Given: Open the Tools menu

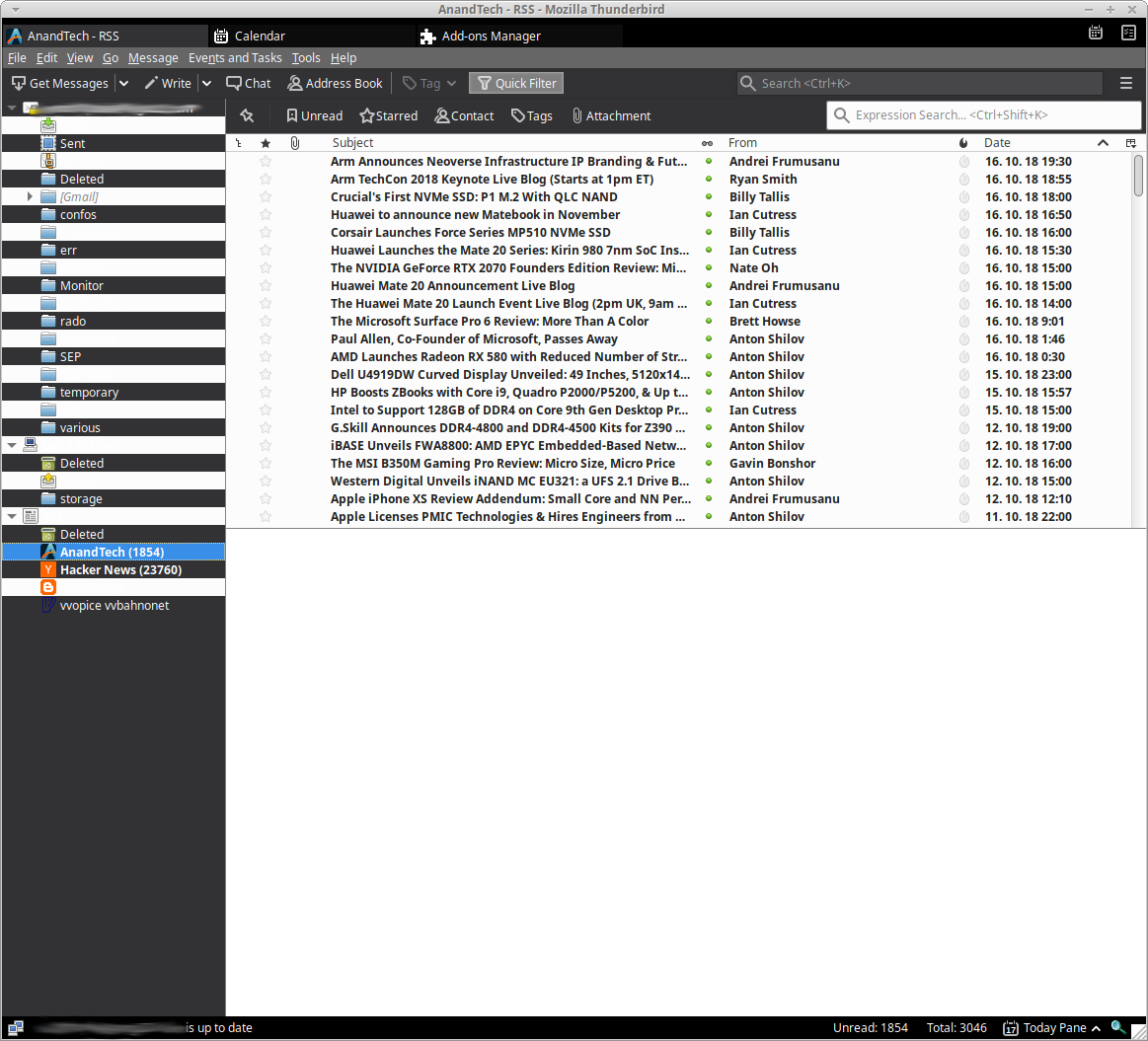Looking at the screenshot, I should [306, 58].
